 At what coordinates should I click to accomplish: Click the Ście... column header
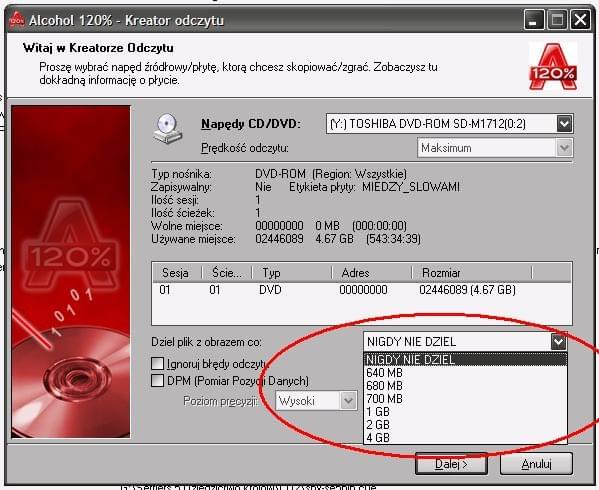(x=227, y=273)
